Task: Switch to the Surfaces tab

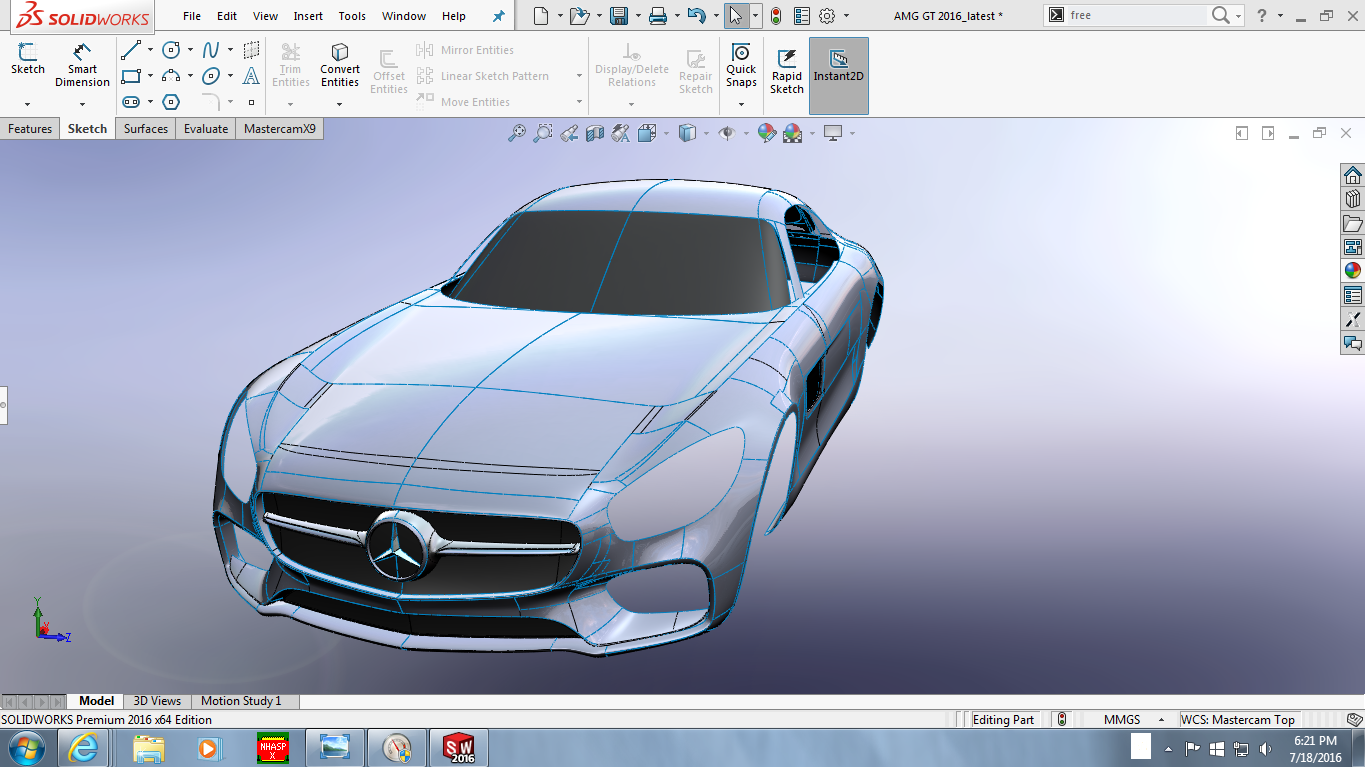Action: click(146, 129)
